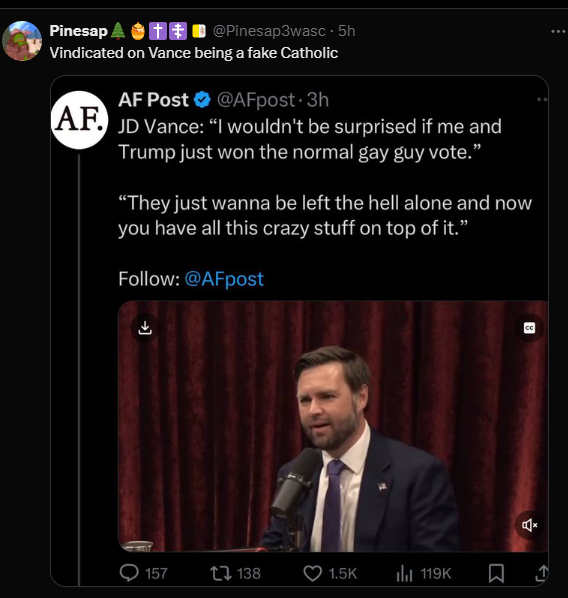Click the blue verified badge icon

(x=202, y=100)
